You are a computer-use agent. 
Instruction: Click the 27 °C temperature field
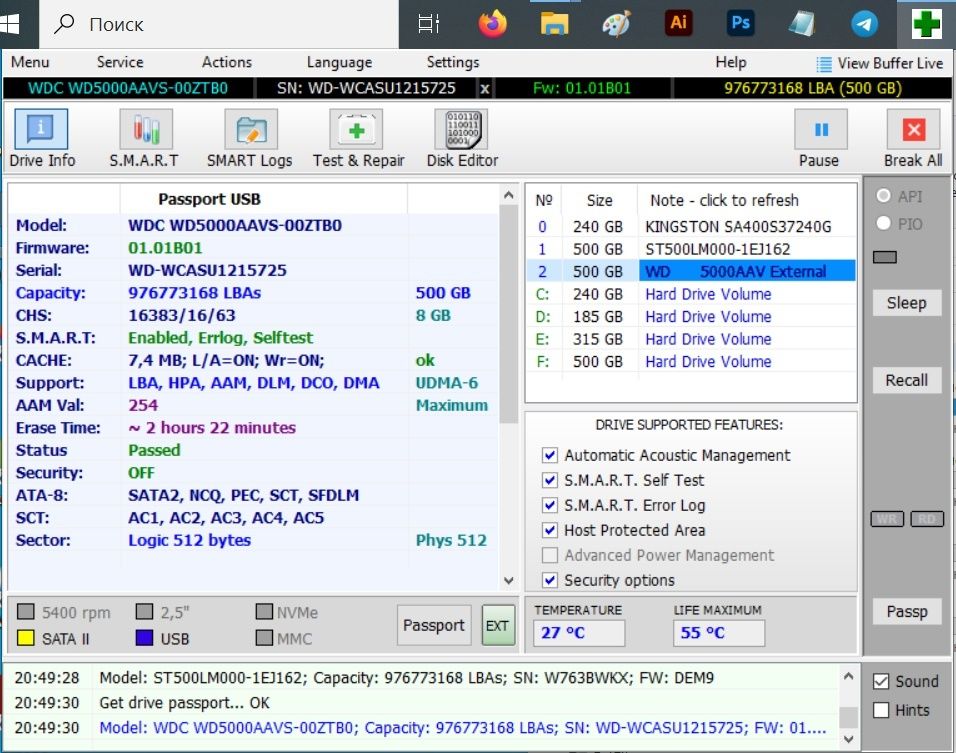coord(579,633)
